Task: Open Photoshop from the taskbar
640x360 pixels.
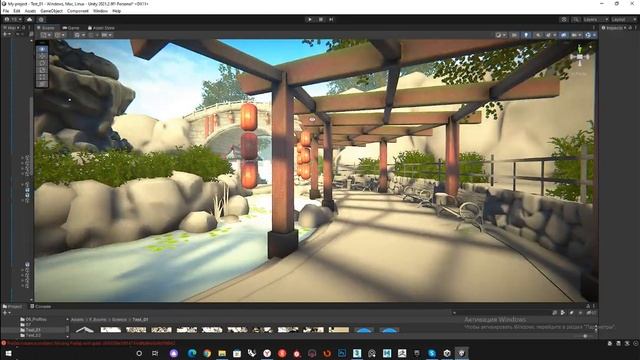Action: 342,353
